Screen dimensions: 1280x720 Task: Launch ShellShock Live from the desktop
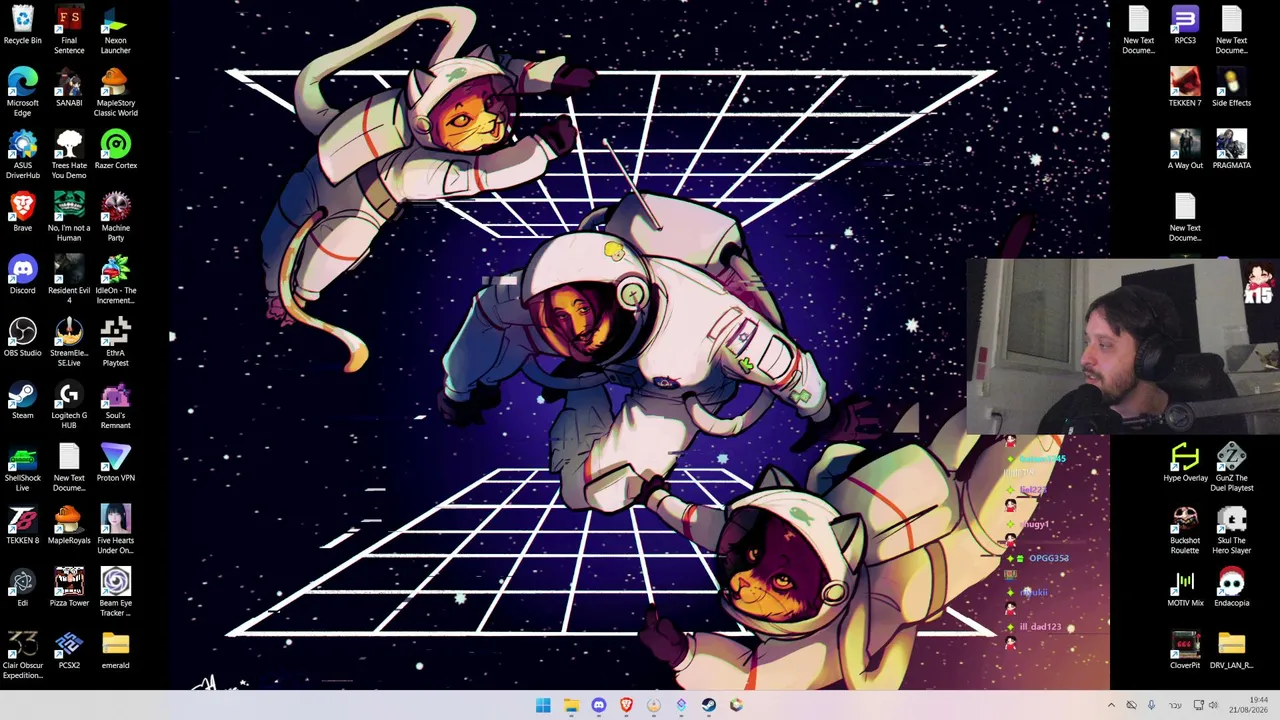click(22, 468)
